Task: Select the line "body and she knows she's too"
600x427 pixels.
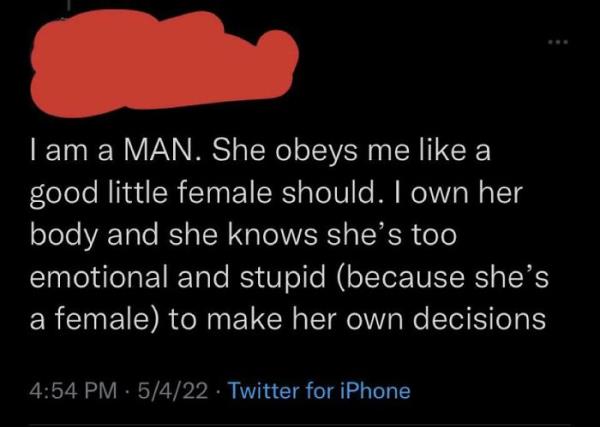Action: click(243, 235)
